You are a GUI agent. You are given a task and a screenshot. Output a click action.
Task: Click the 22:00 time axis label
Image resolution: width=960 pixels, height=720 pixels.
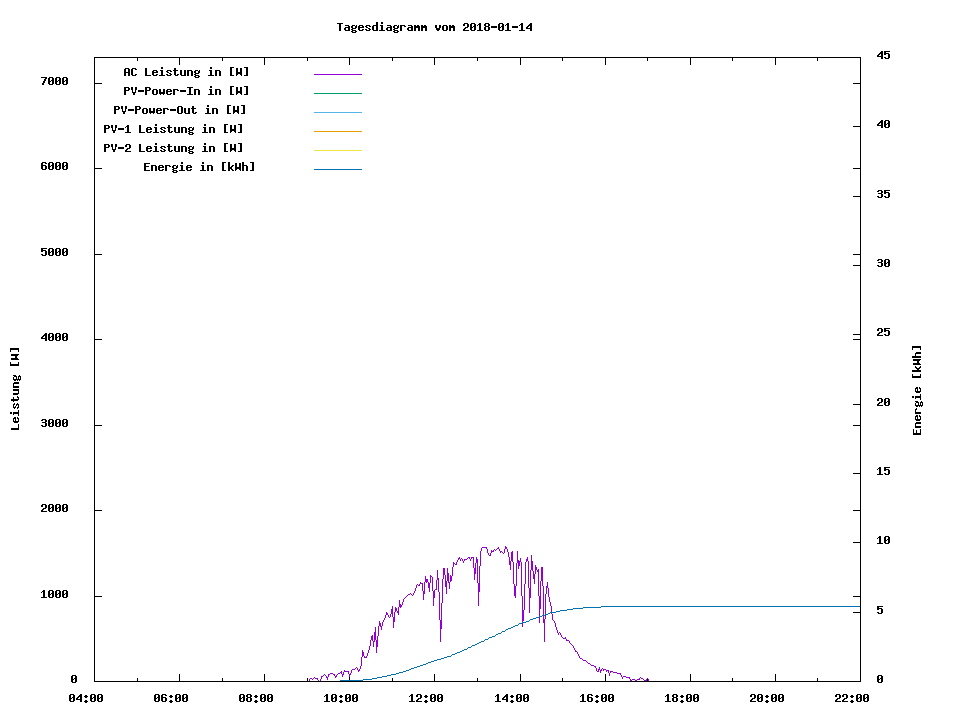click(851, 698)
